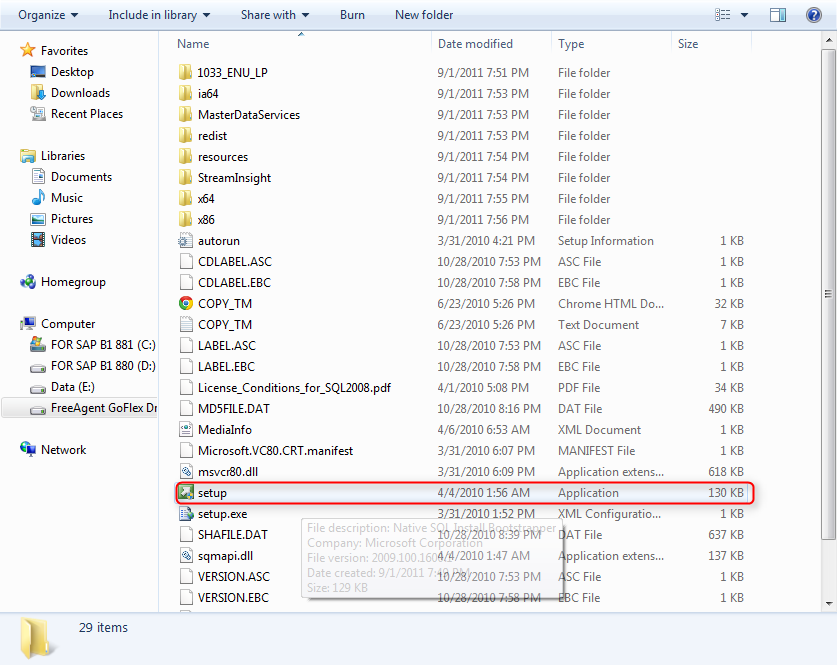This screenshot has height=665, width=837.
Task: Open FOR SAP B1 880 (D:) drive
Action: [103, 366]
